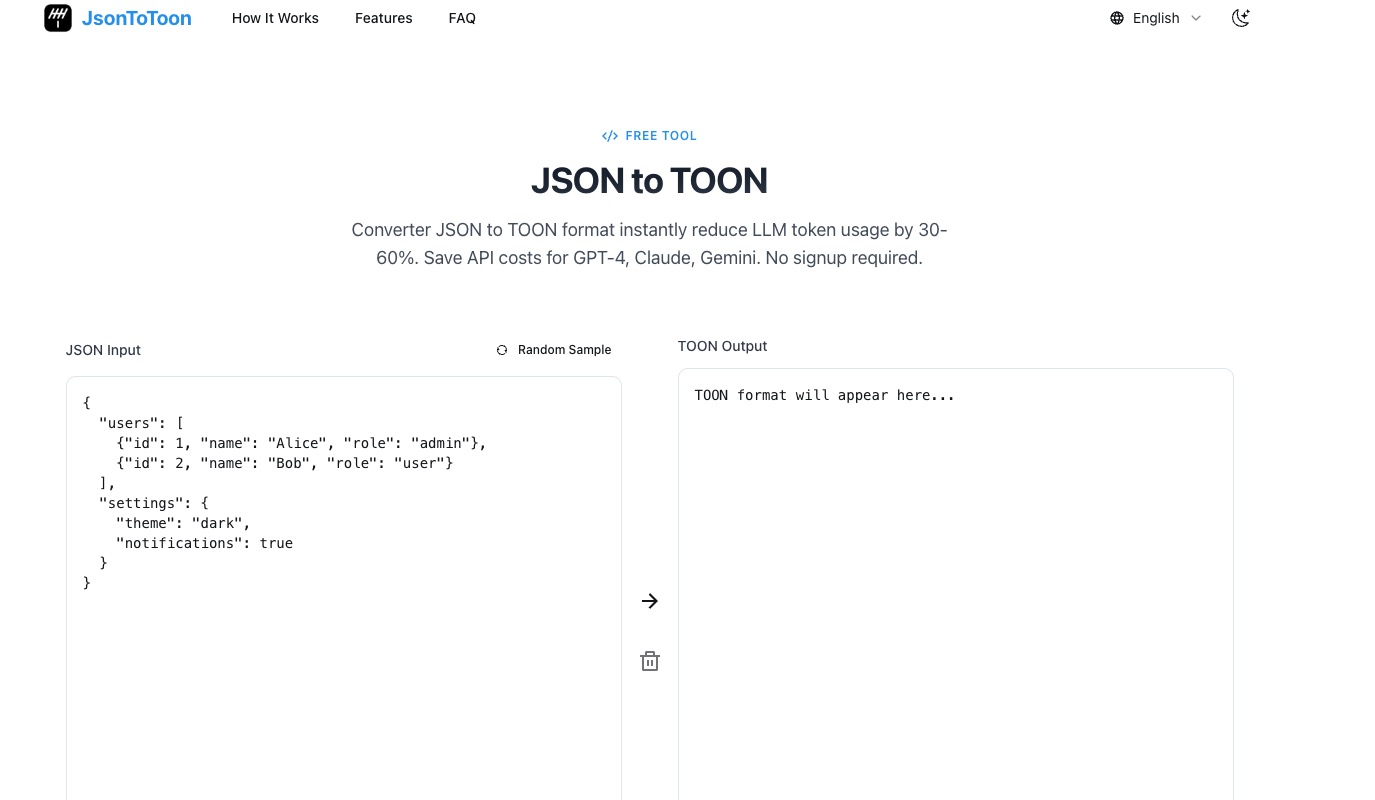
Task: Click the JSON Input label
Action: [103, 350]
